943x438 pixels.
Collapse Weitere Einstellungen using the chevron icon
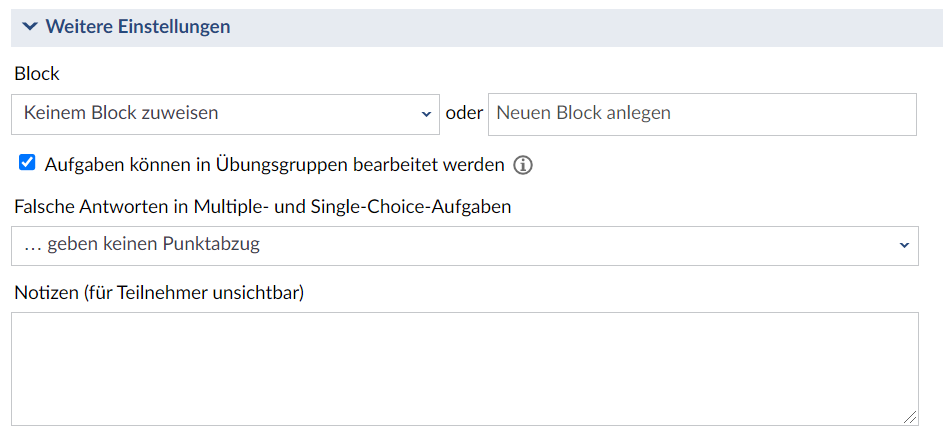[x=29, y=26]
